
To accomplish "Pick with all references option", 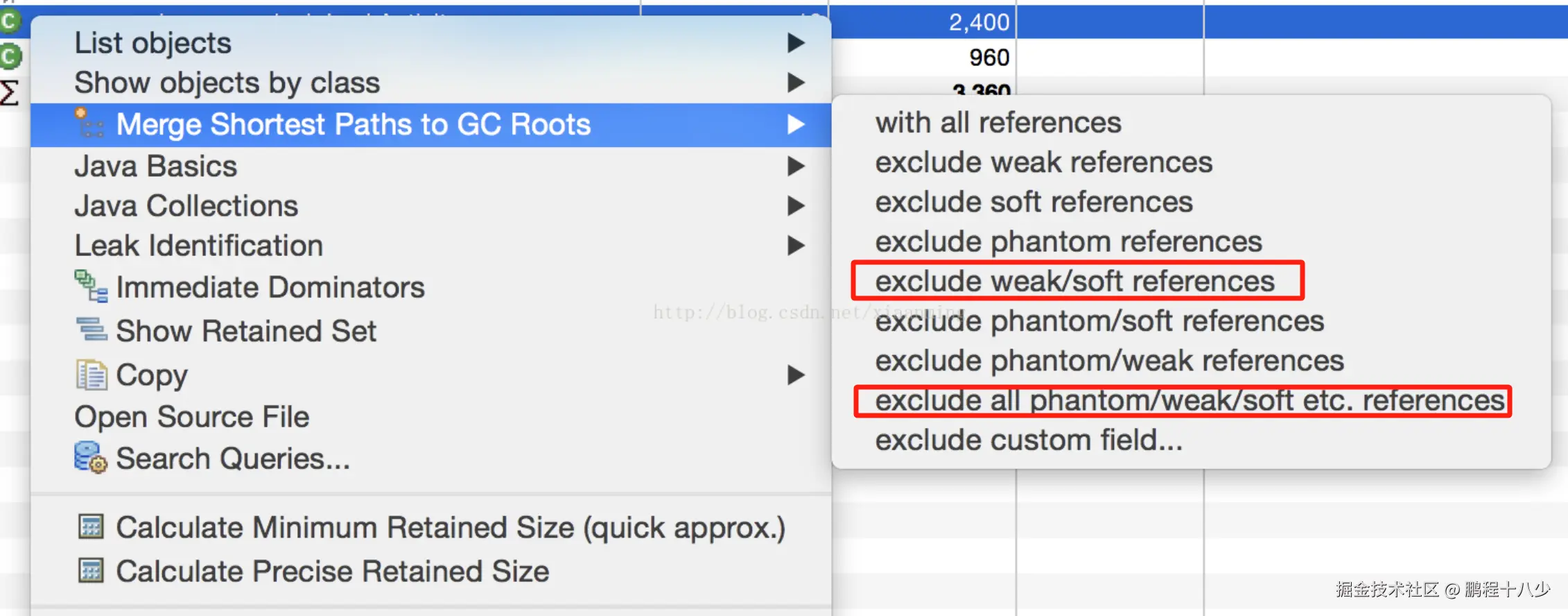I will (998, 123).
